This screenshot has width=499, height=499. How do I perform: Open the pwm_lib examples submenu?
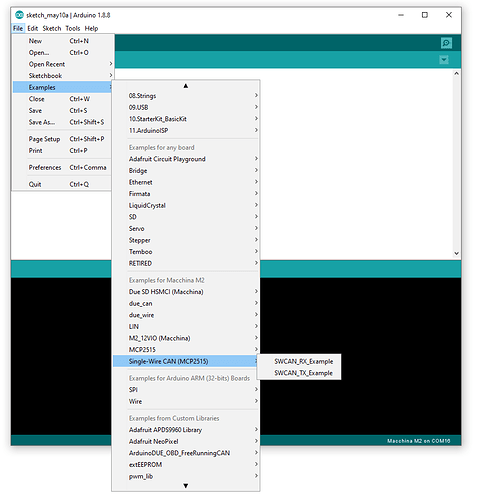186,476
